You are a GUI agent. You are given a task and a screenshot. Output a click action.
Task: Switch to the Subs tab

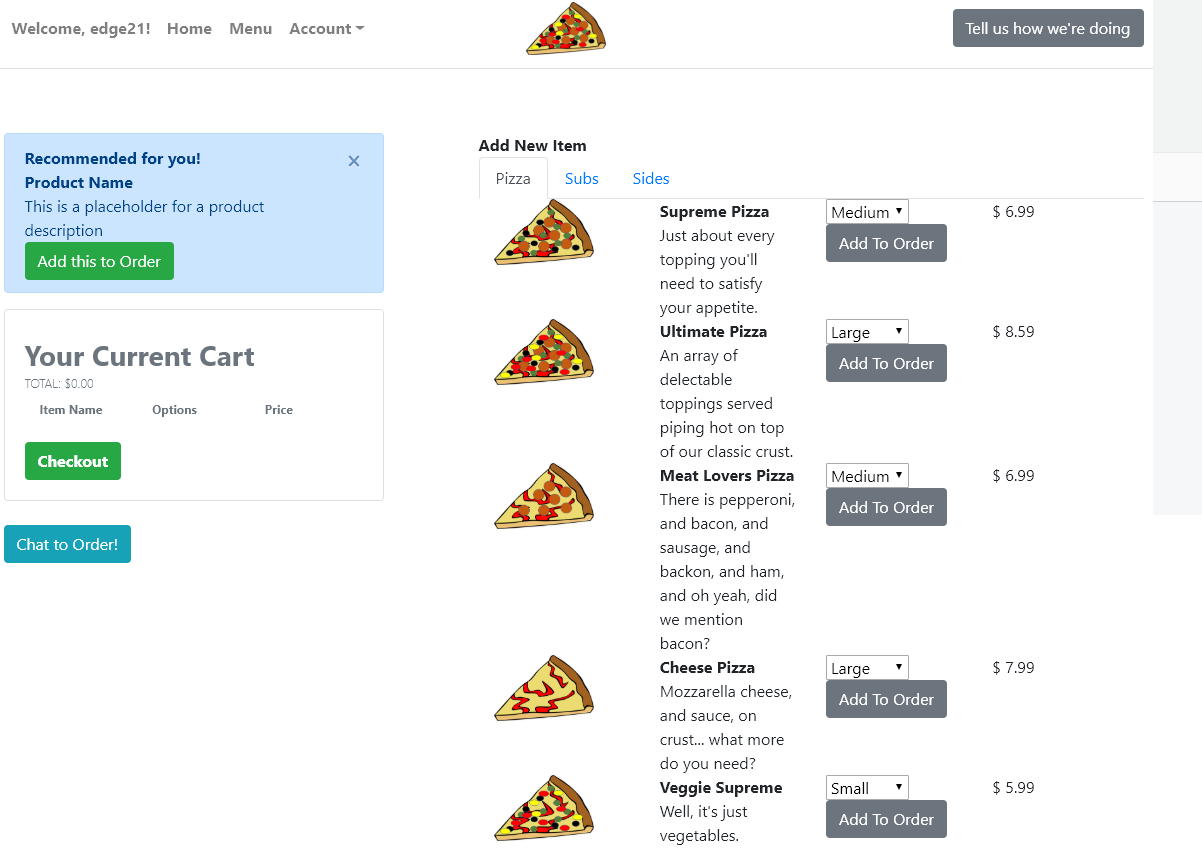pyautogui.click(x=581, y=179)
